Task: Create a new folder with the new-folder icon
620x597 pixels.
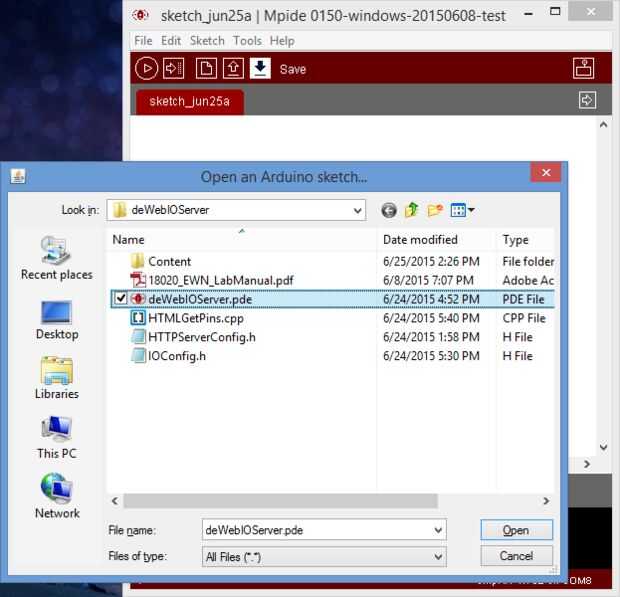Action: coord(435,210)
